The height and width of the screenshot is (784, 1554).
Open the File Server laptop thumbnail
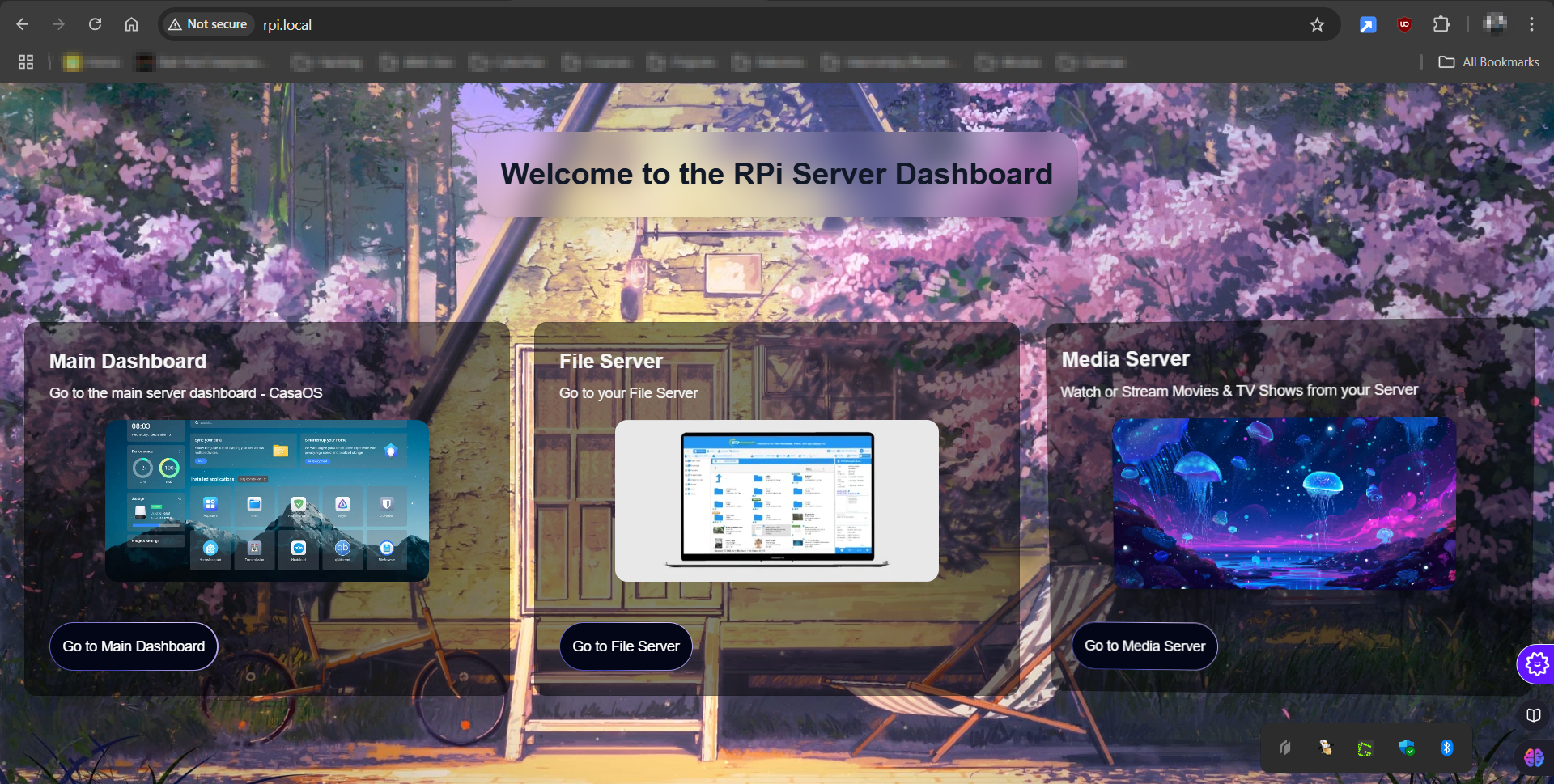pyautogui.click(x=777, y=501)
